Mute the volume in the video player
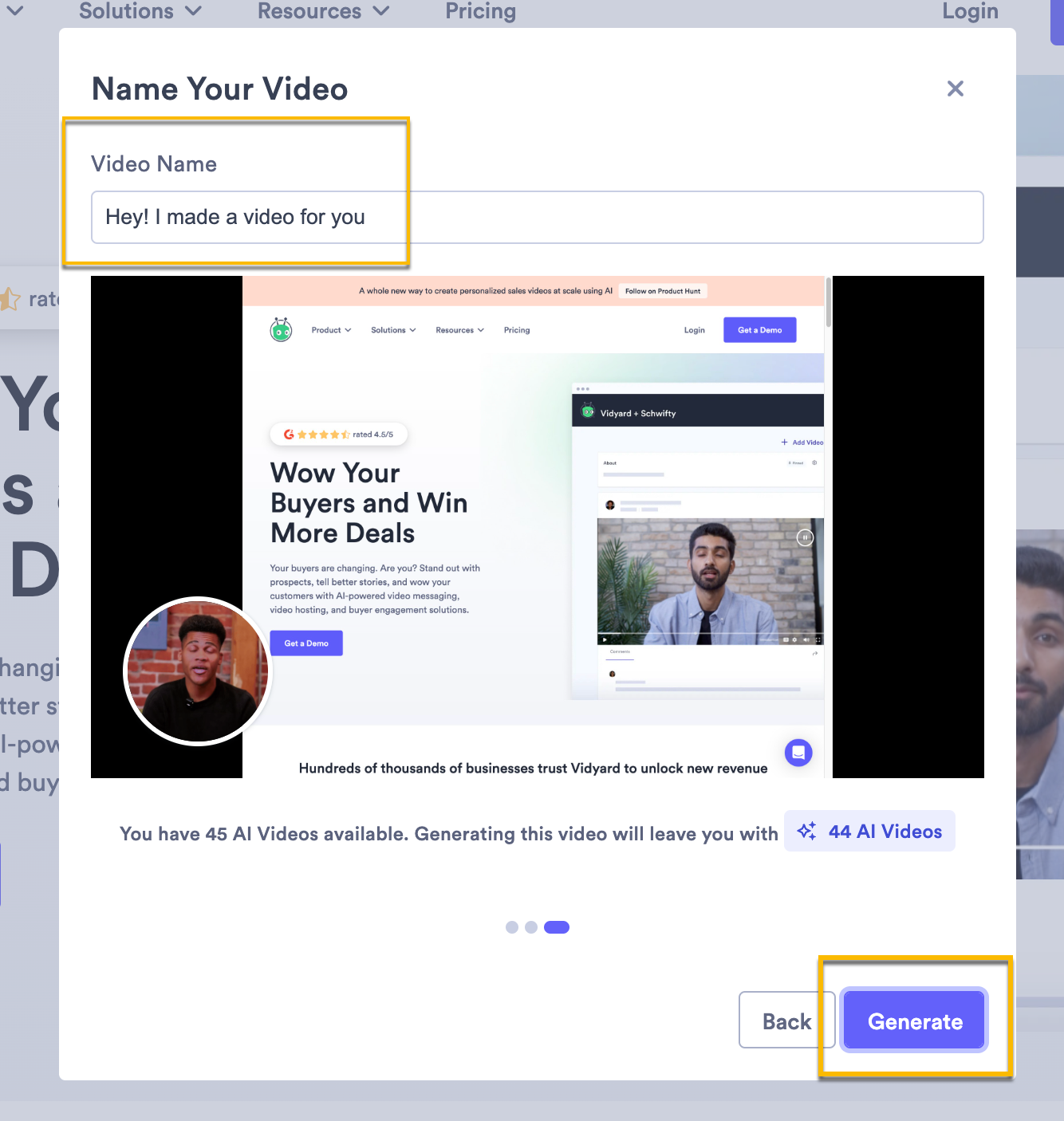 pyautogui.click(x=806, y=640)
